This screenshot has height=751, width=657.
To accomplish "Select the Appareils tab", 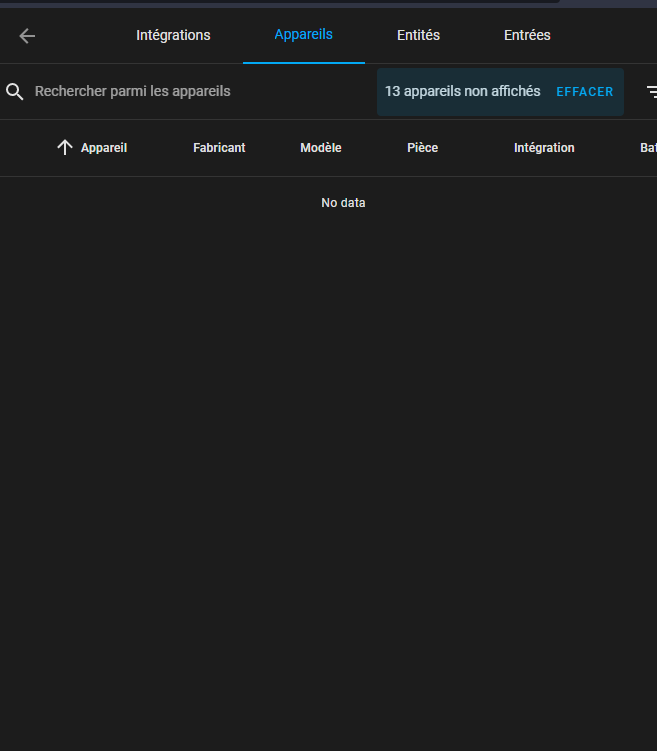I will [303, 35].
